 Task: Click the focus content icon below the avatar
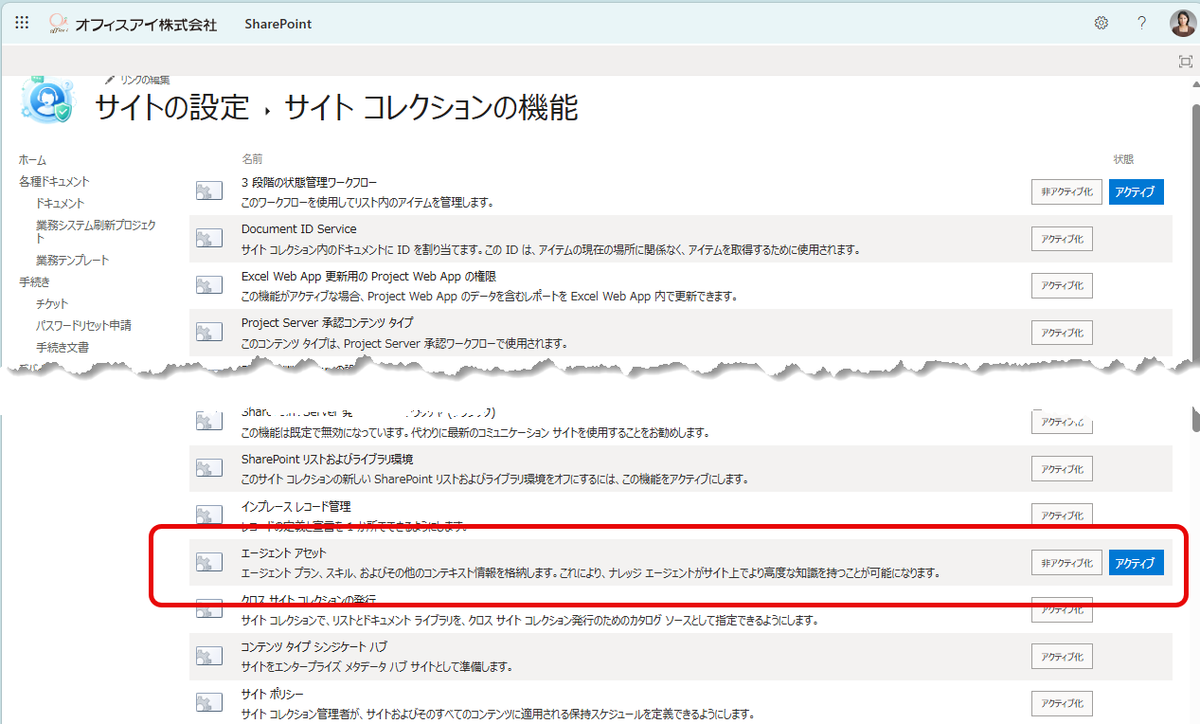[1186, 62]
